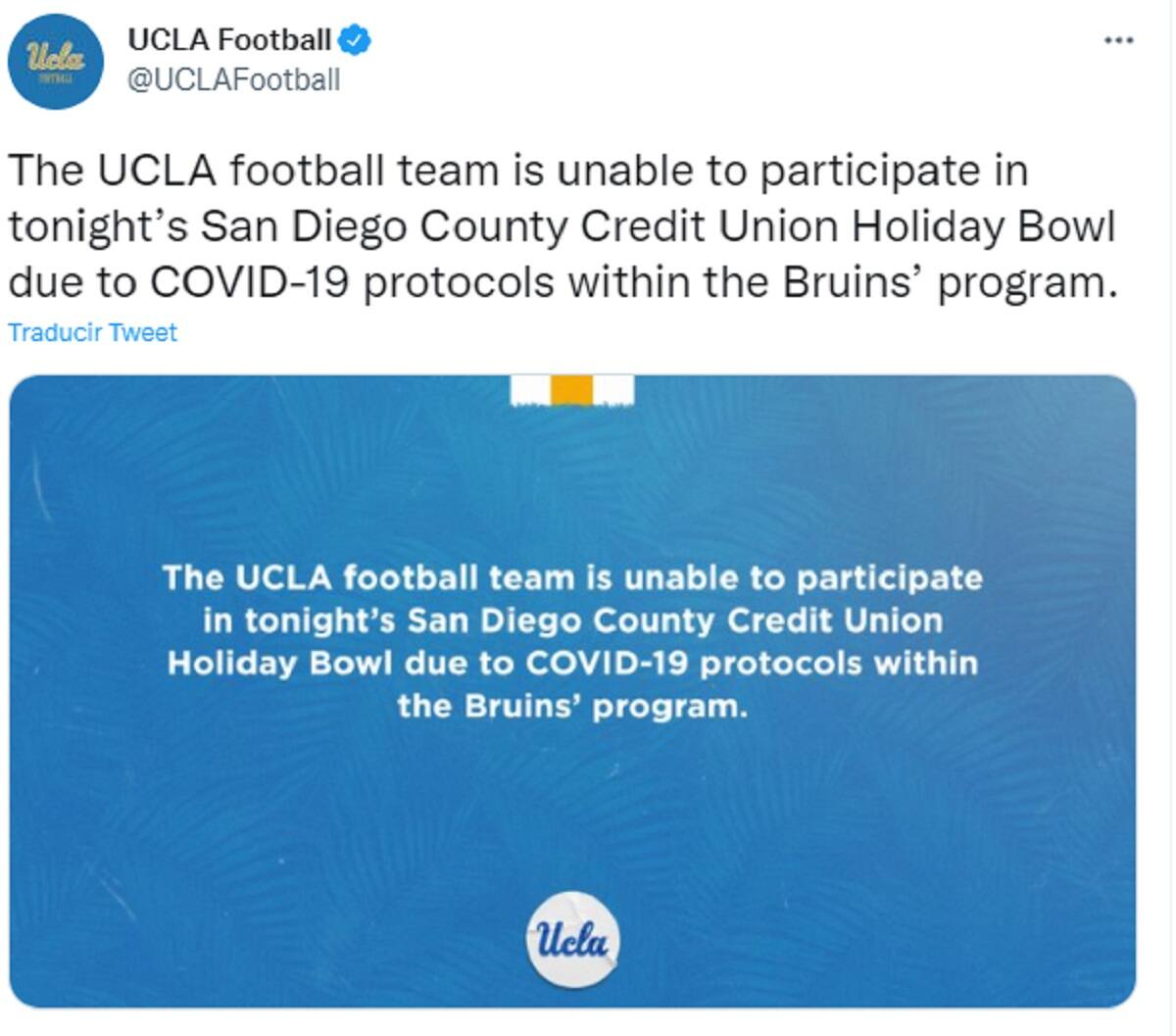This screenshot has height=1036, width=1176.
Task: Open the UCLA Football profile avatar
Action: tap(56, 61)
